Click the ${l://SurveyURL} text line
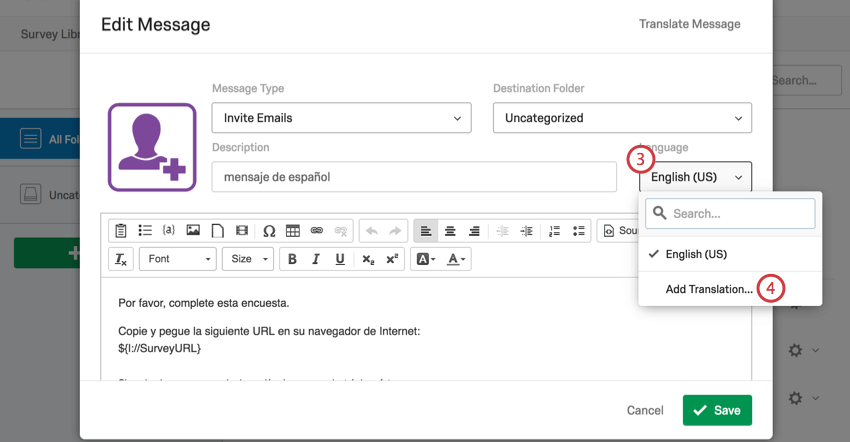This screenshot has width=850, height=442. 159,348
